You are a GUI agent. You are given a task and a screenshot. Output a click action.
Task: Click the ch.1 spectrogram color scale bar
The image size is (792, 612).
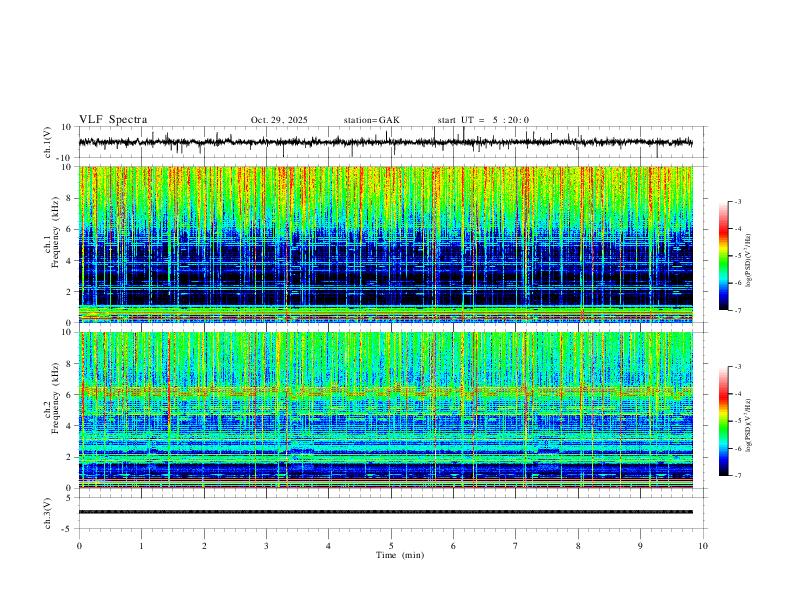[x=723, y=256]
